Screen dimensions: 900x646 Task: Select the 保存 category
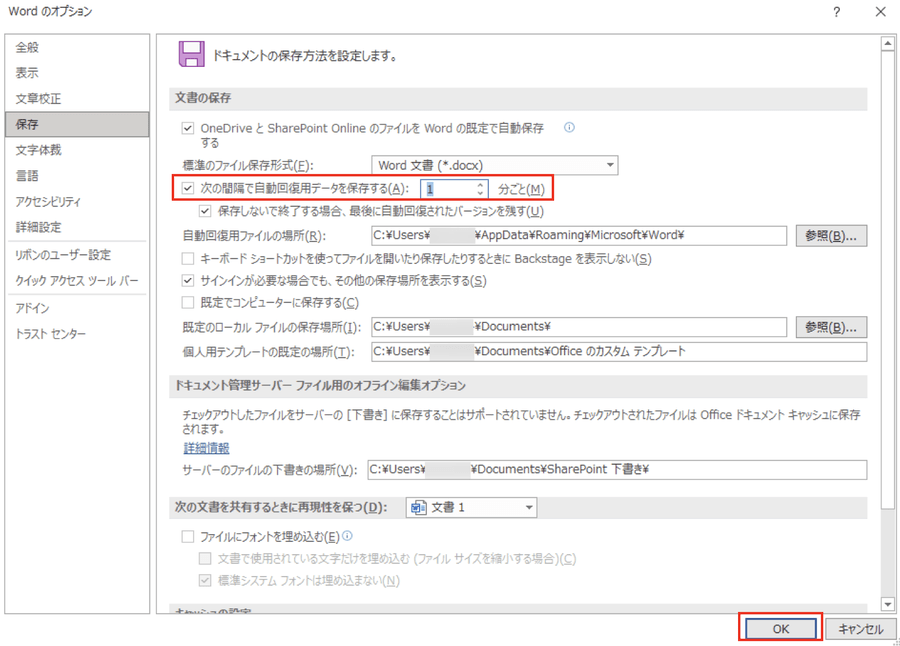77,124
